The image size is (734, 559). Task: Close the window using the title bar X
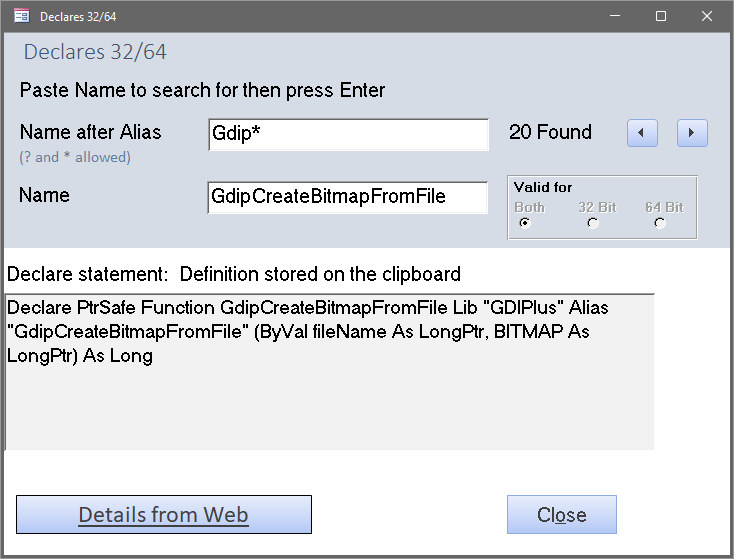click(x=706, y=16)
